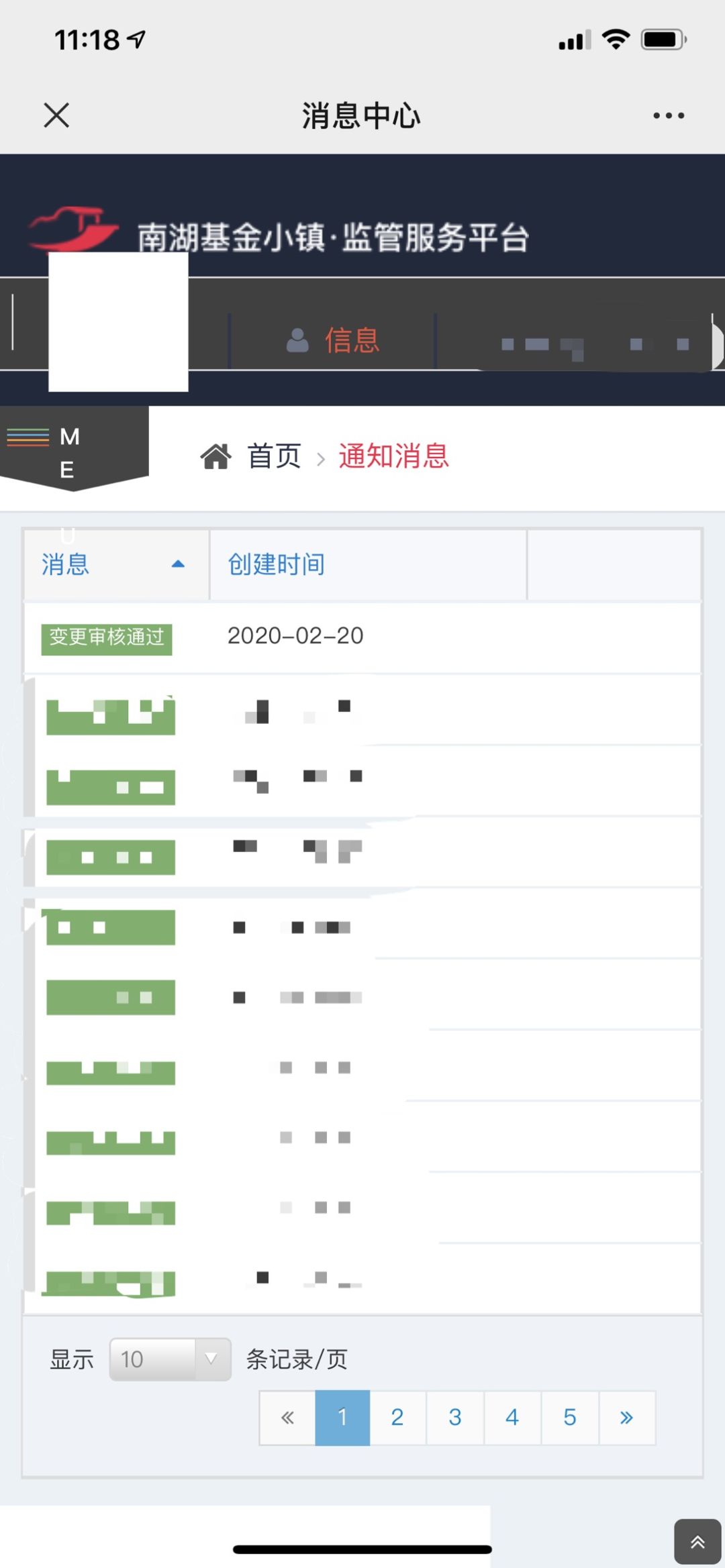Go to next pages with » button

click(x=626, y=1417)
